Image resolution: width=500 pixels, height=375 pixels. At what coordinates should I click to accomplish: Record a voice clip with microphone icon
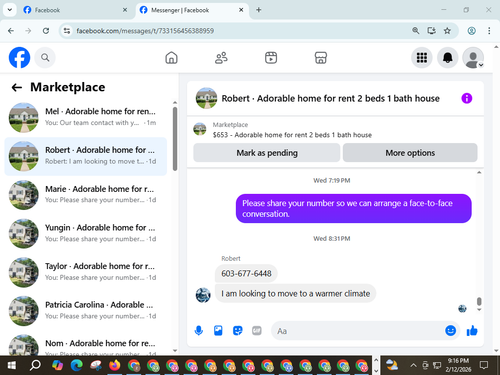199,331
